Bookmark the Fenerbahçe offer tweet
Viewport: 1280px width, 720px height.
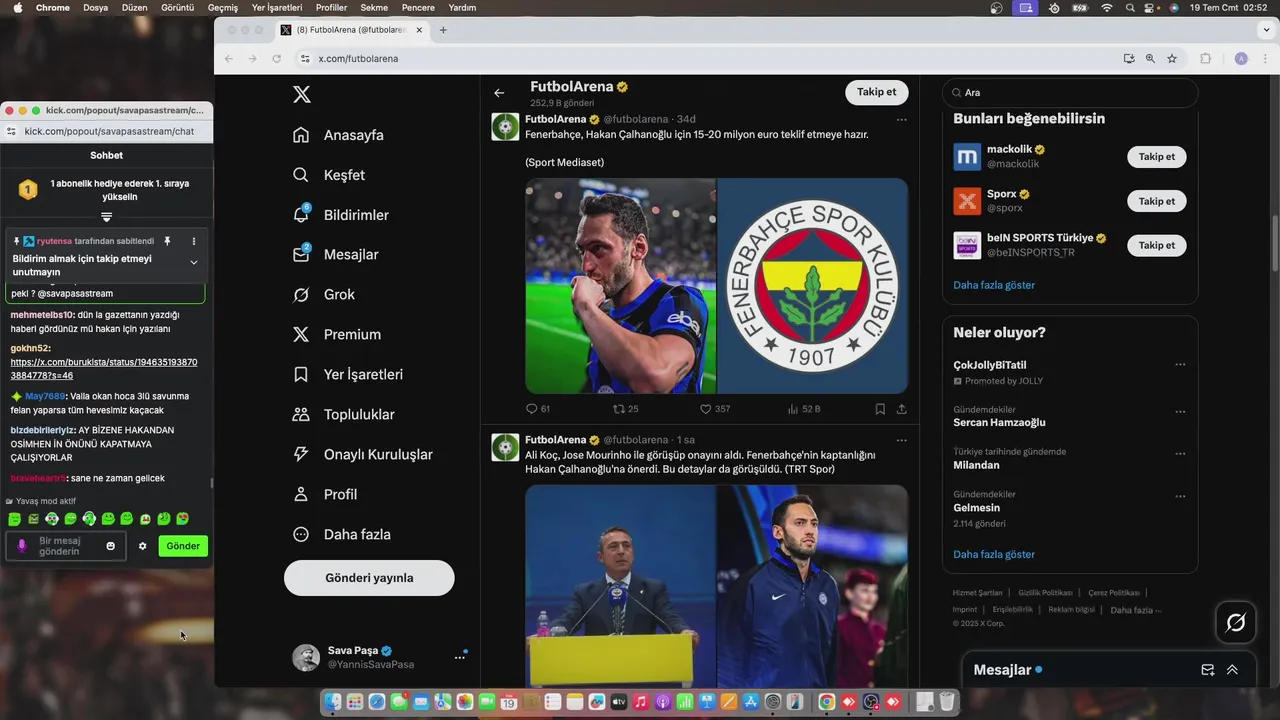point(880,409)
